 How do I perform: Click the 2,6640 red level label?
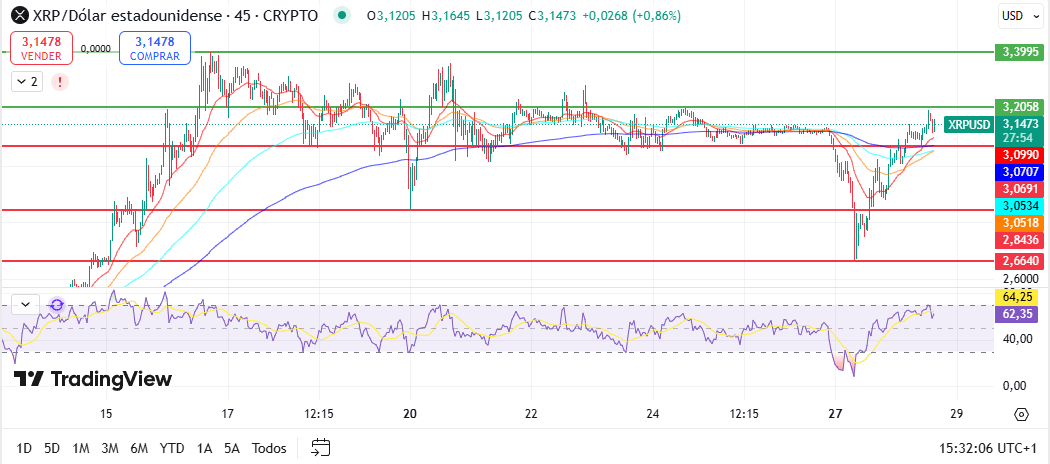point(1017,260)
